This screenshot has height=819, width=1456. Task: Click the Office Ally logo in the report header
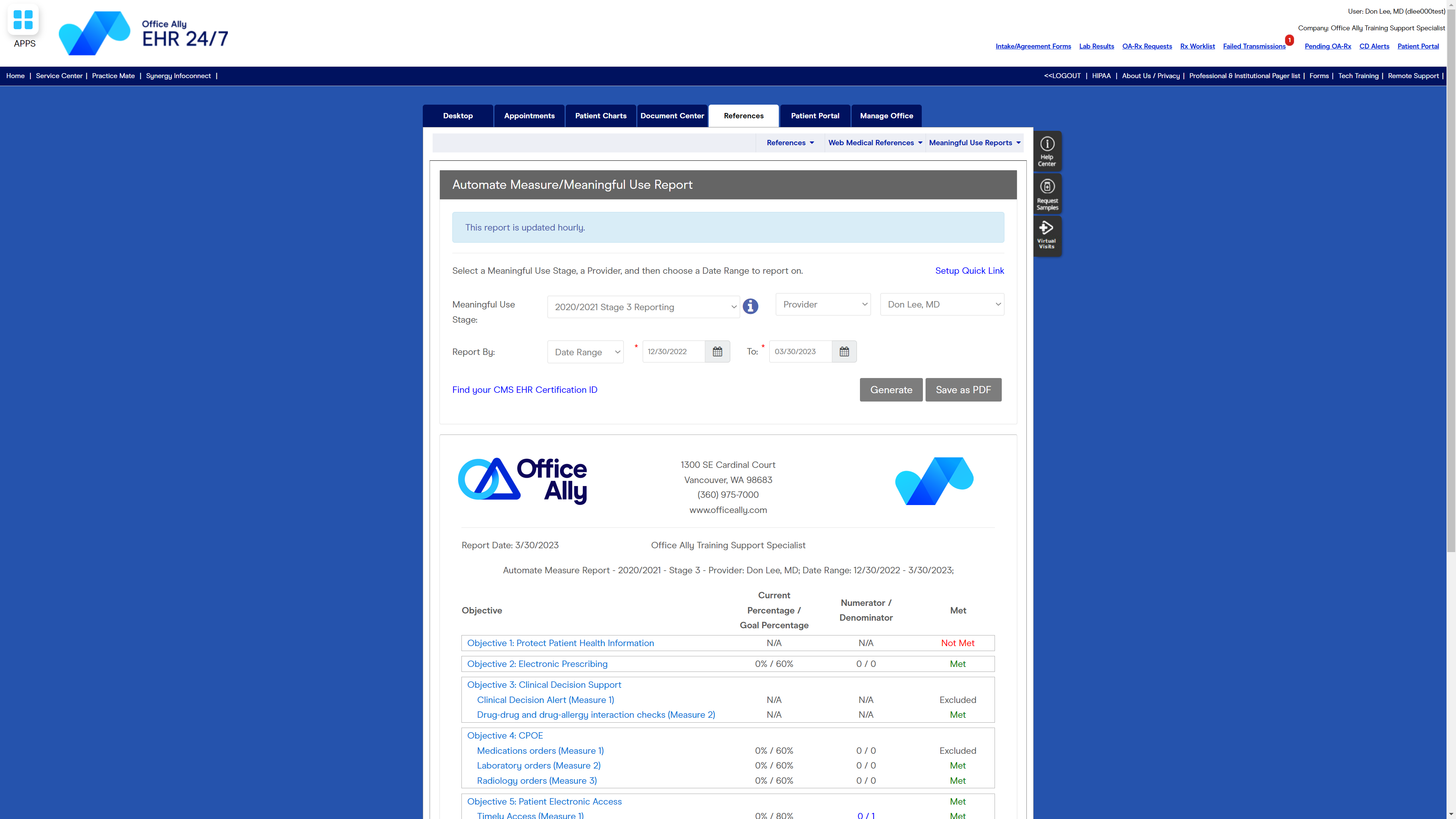click(x=522, y=480)
